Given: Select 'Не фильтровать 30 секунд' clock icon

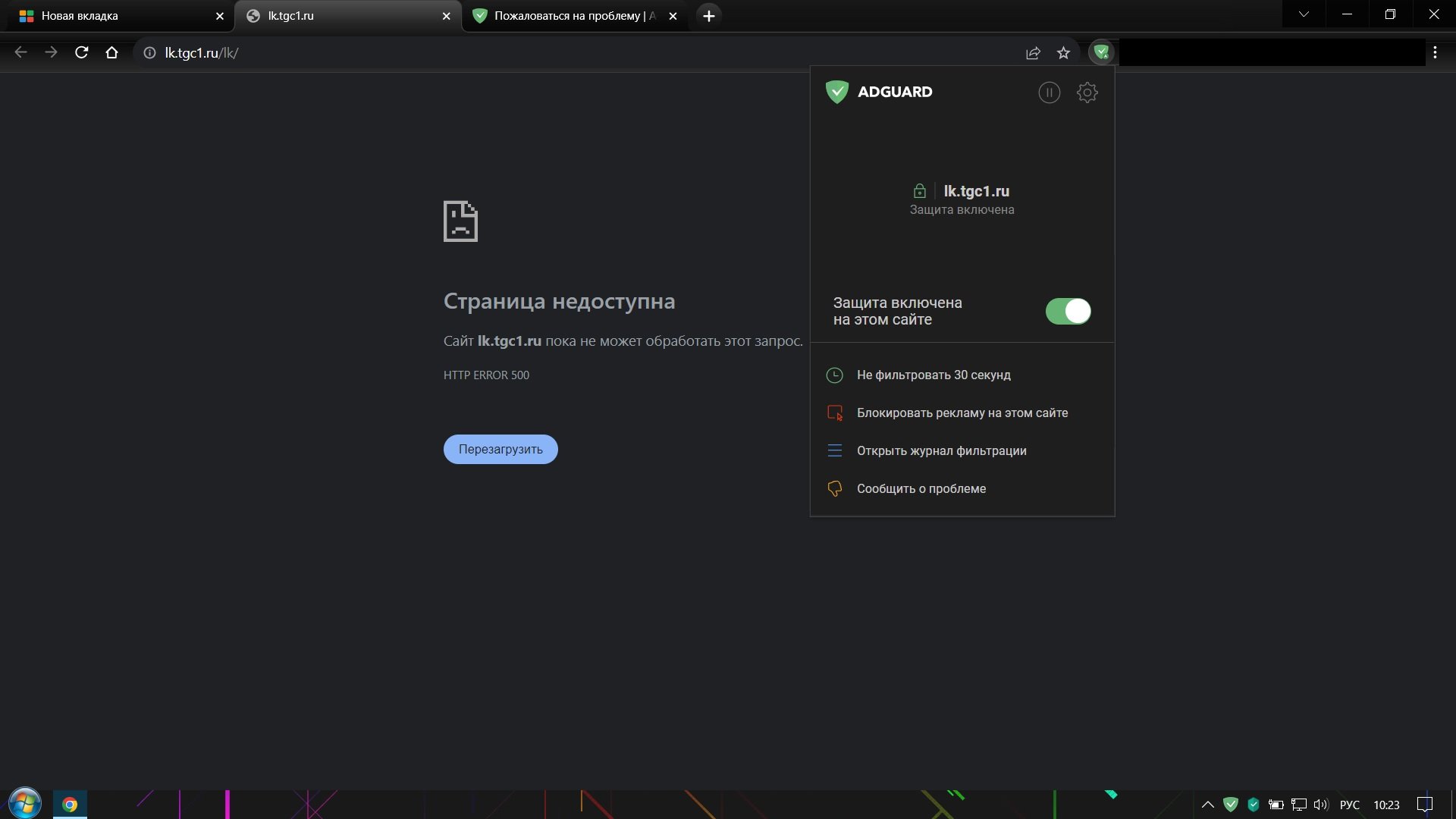Looking at the screenshot, I should 834,375.
